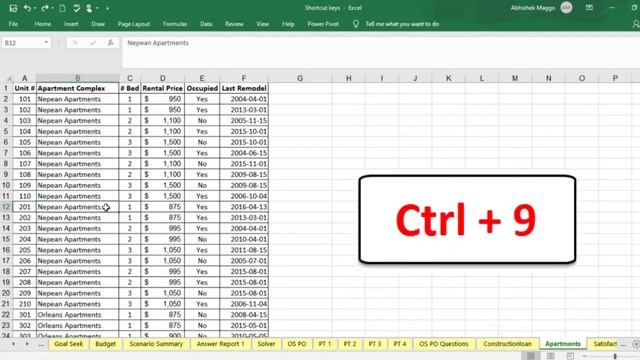The height and width of the screenshot is (360, 640).
Task: Toggle Touch/Mouse mode icon
Action: pos(89,8)
